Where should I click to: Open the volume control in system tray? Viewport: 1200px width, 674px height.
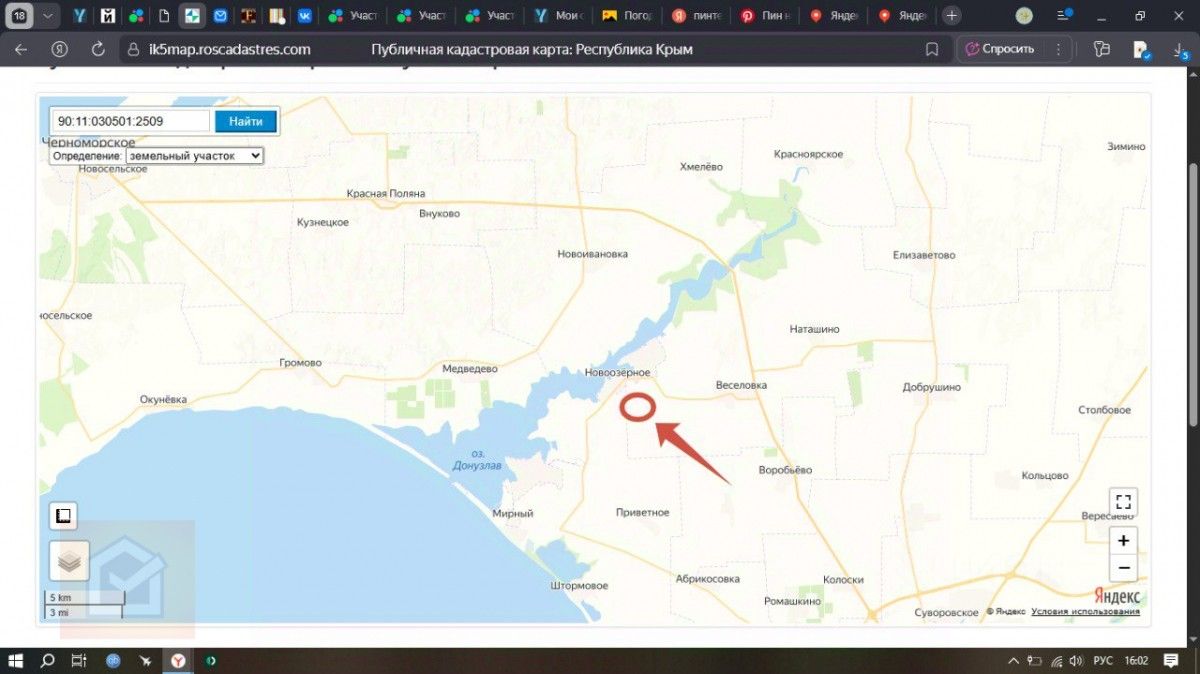coord(1076,661)
